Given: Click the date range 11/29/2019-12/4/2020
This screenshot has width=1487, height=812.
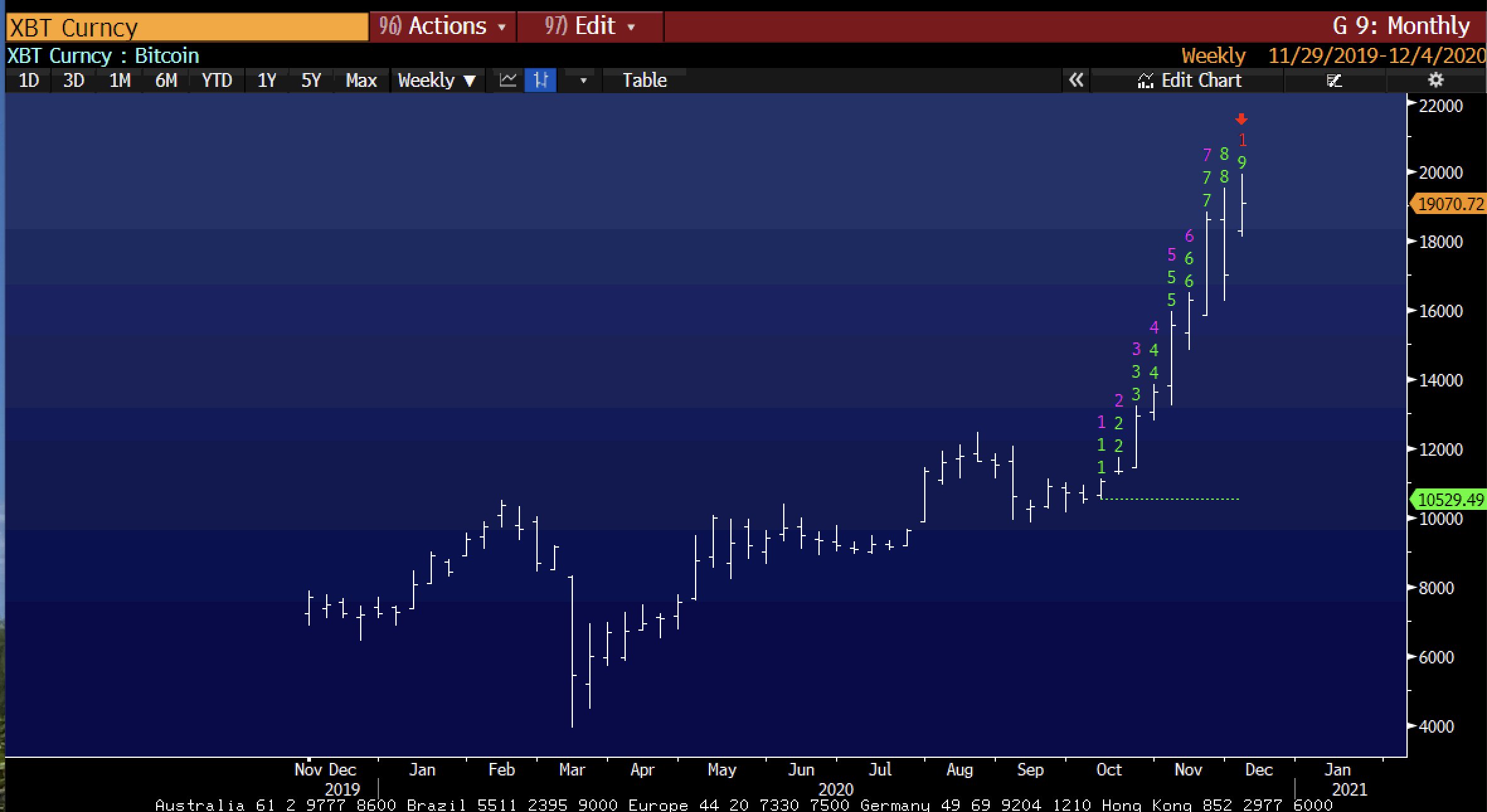Looking at the screenshot, I should [1376, 56].
